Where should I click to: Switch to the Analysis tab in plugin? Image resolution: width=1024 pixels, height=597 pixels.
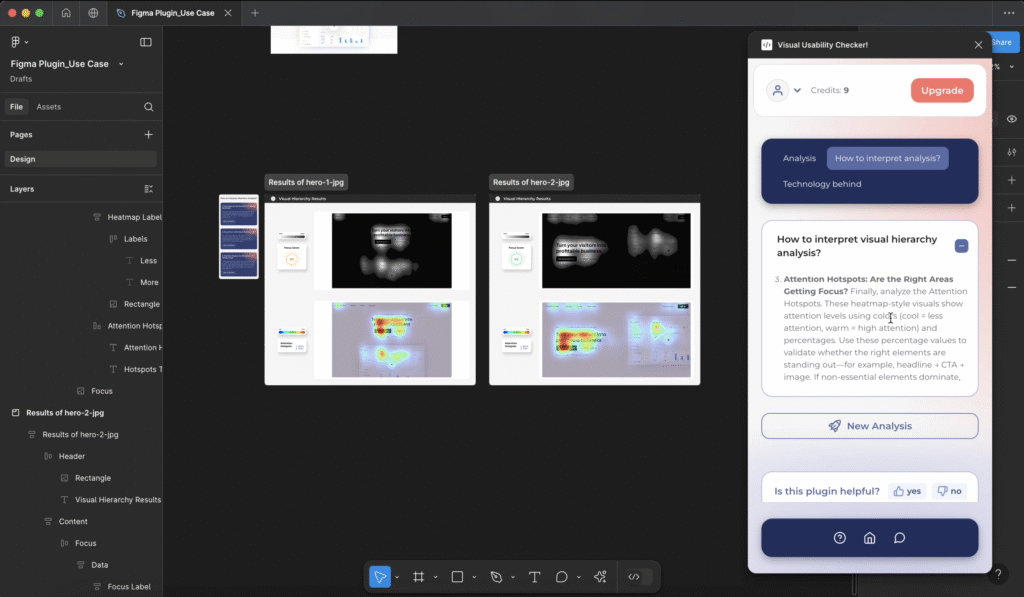(x=799, y=158)
